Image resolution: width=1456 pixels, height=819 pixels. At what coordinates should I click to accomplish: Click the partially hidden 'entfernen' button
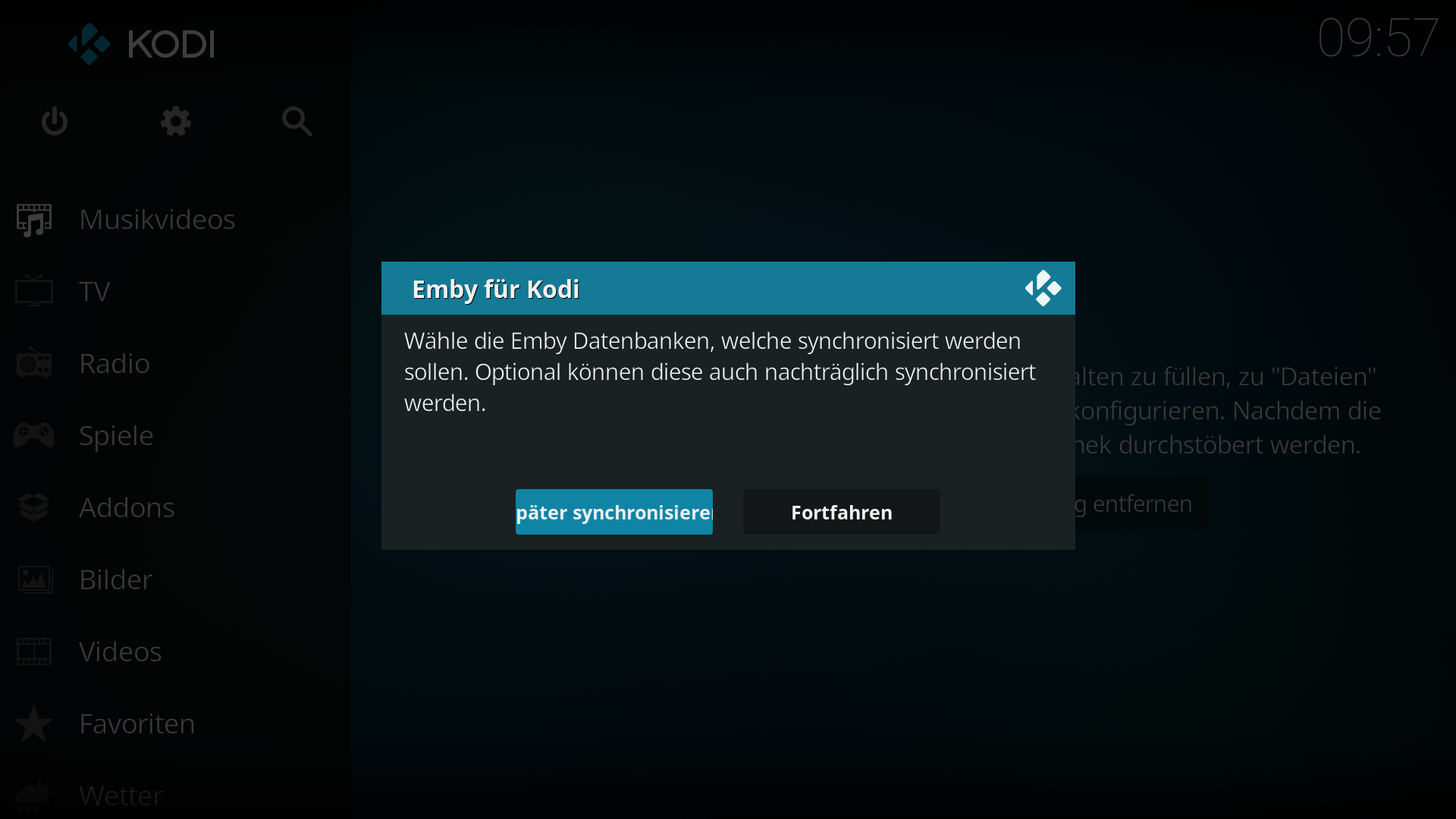click(1141, 503)
